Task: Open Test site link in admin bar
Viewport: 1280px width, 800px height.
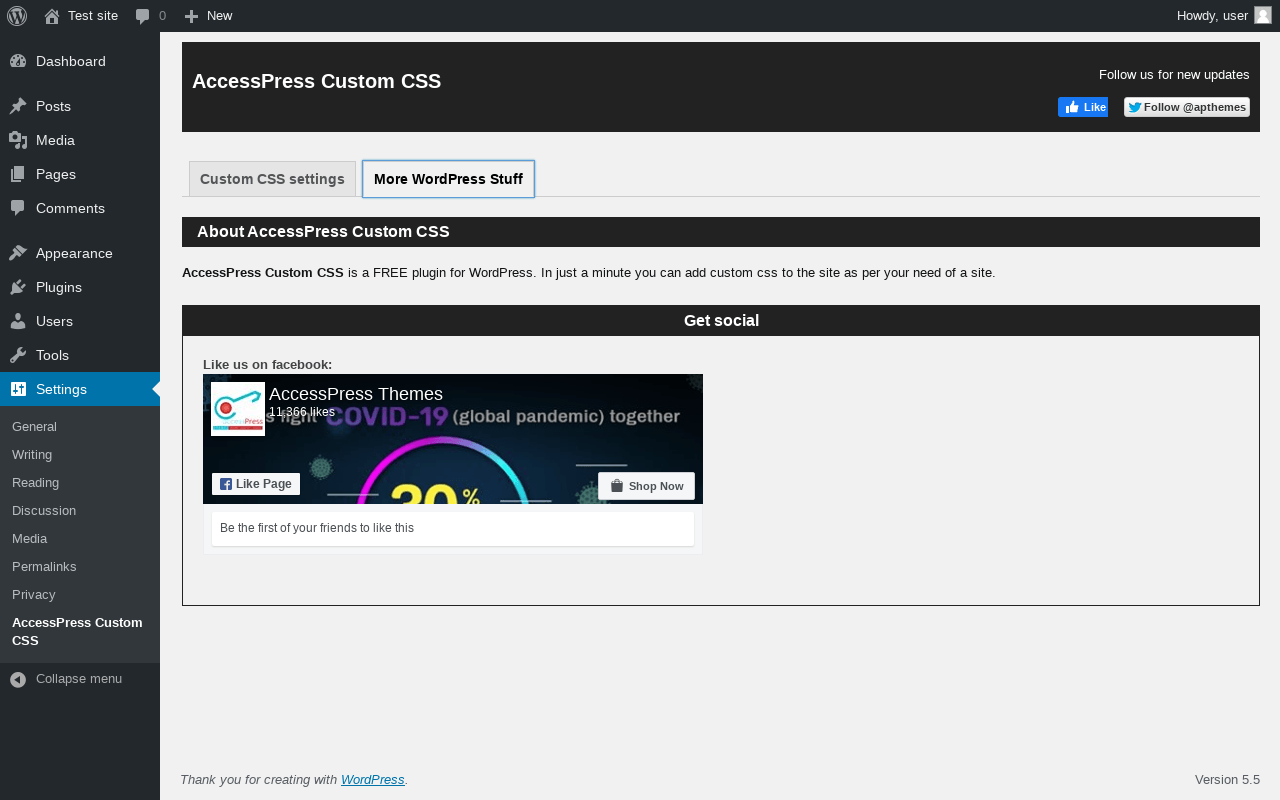Action: coord(93,16)
